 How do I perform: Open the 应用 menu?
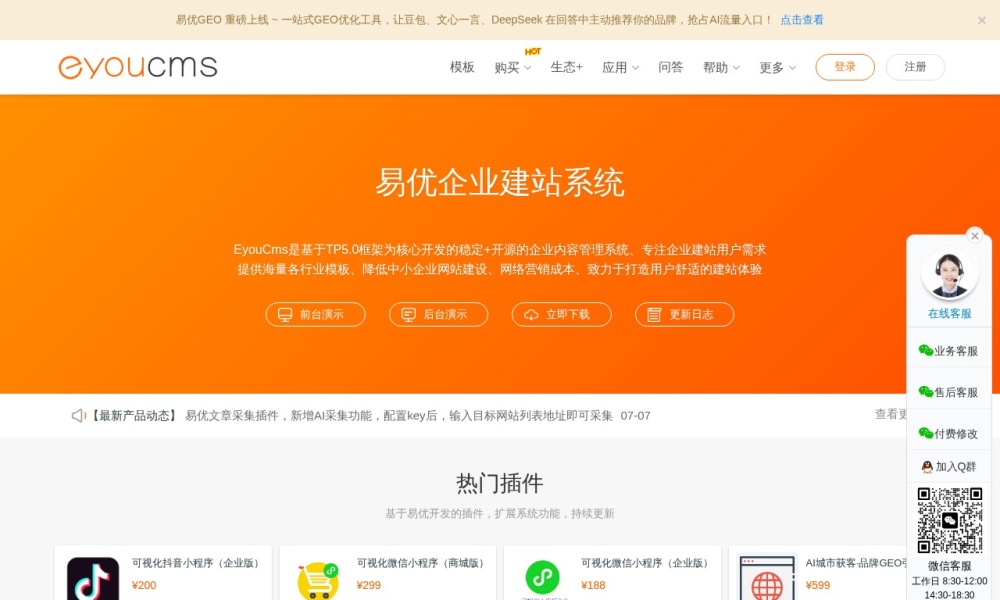point(614,68)
